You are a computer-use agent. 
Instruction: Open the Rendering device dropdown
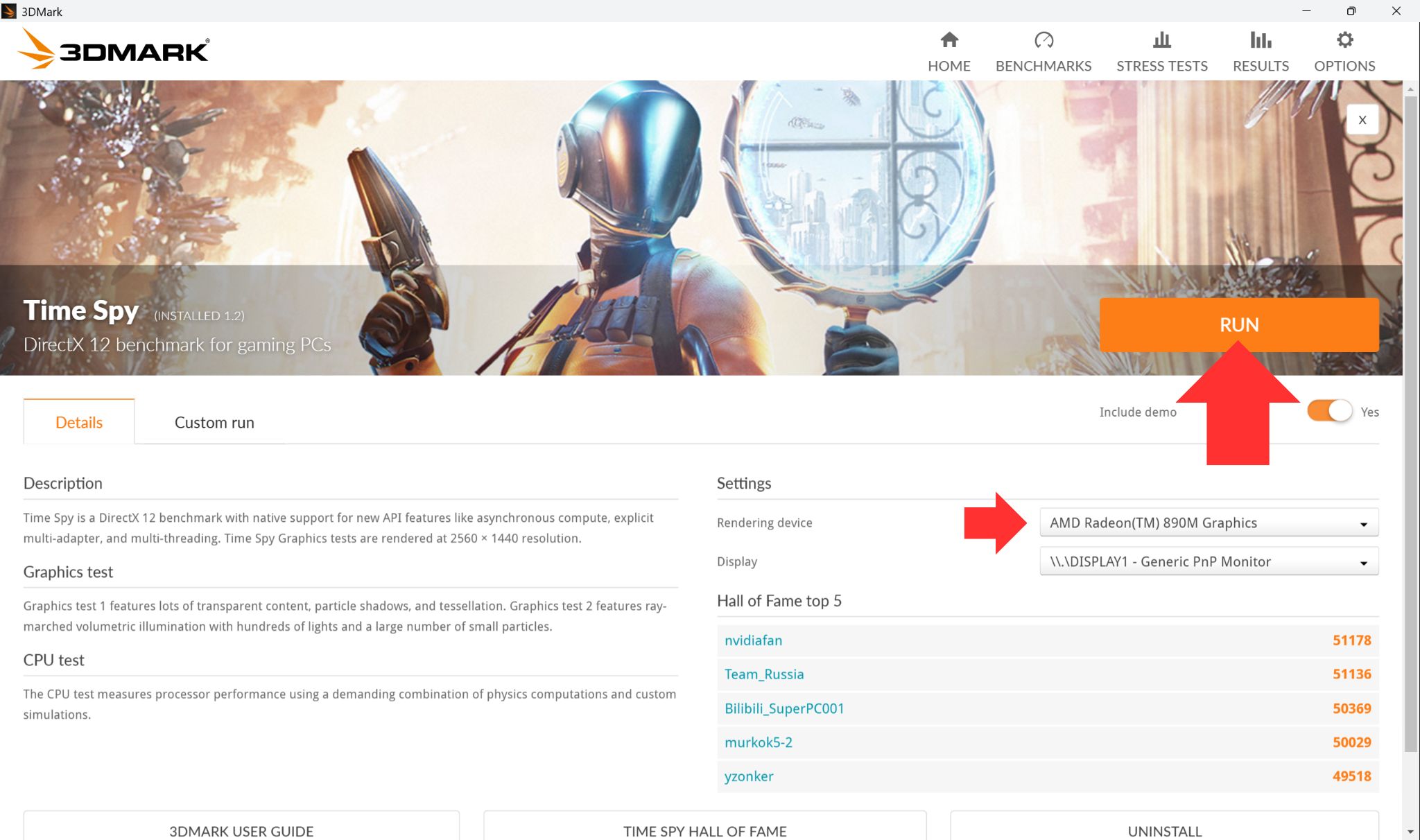coord(1209,523)
